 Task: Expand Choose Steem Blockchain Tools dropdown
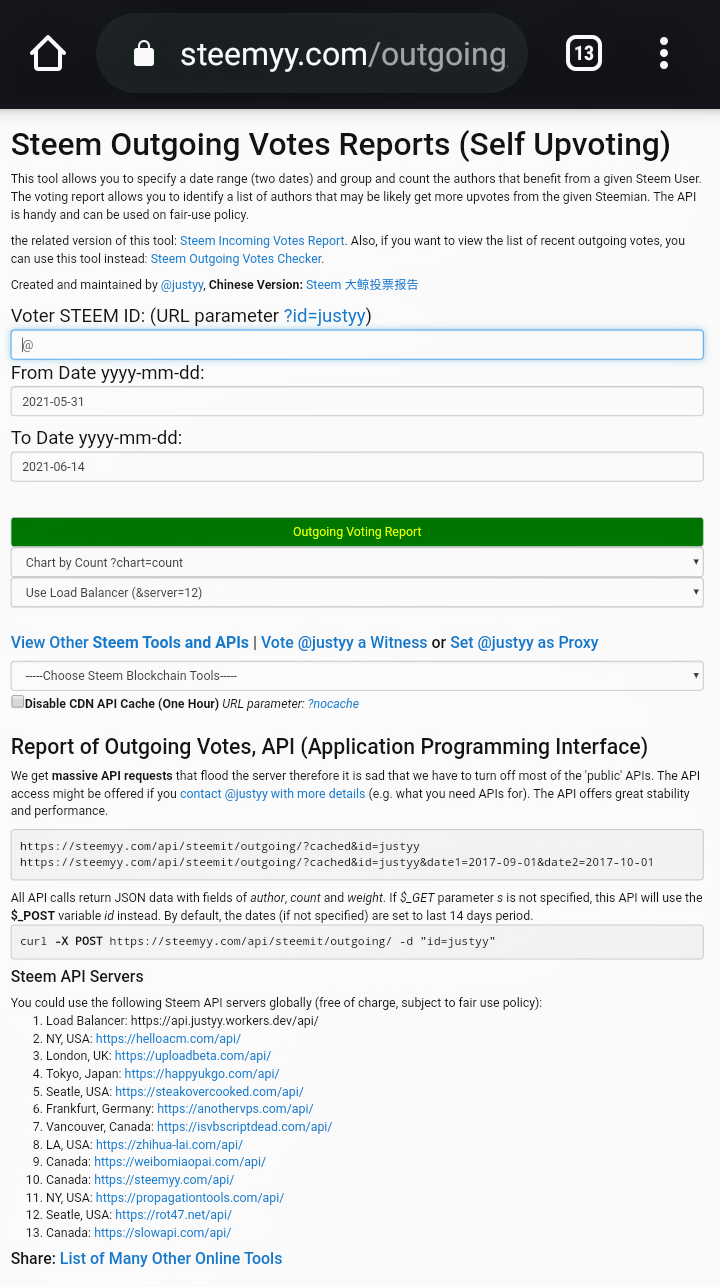pos(357,676)
